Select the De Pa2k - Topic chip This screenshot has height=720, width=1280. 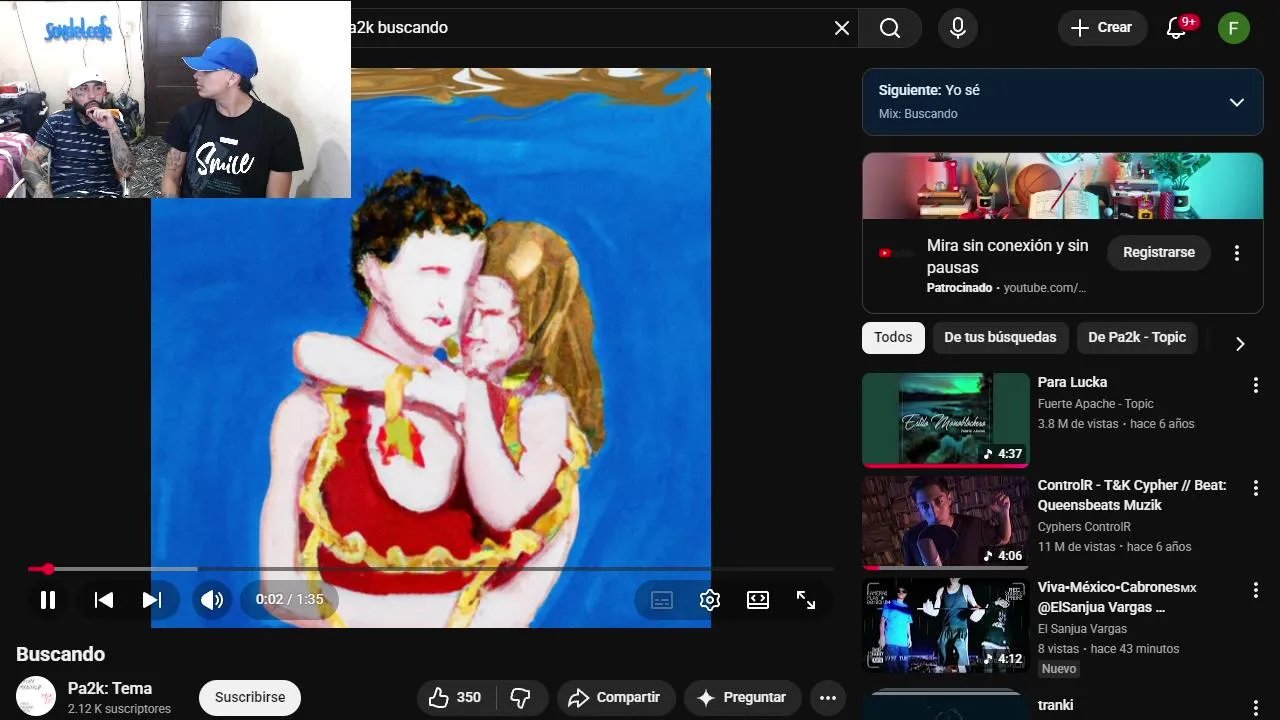(1137, 338)
